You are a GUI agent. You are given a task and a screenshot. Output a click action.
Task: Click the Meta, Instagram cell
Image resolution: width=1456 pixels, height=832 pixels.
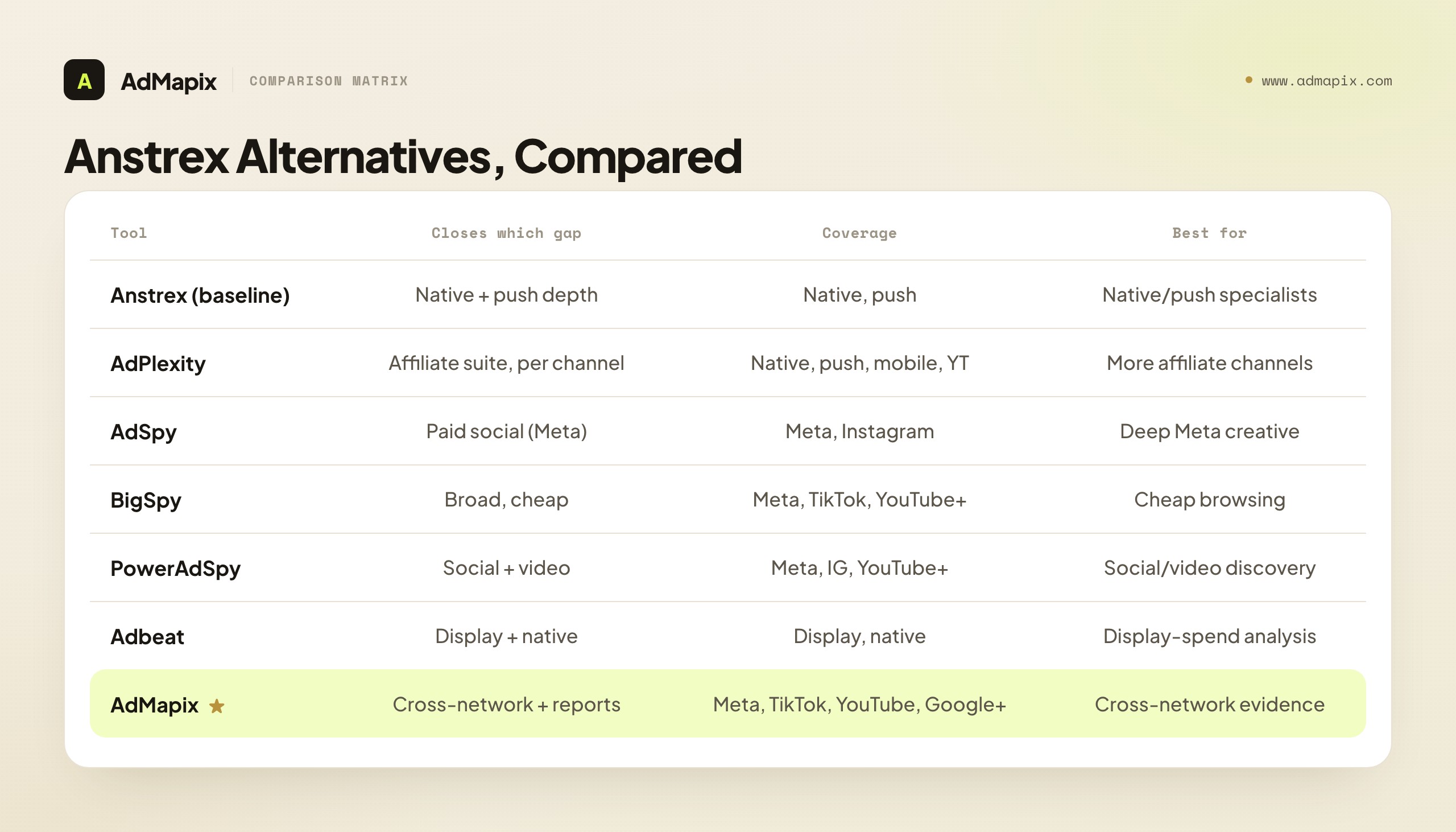click(x=859, y=431)
